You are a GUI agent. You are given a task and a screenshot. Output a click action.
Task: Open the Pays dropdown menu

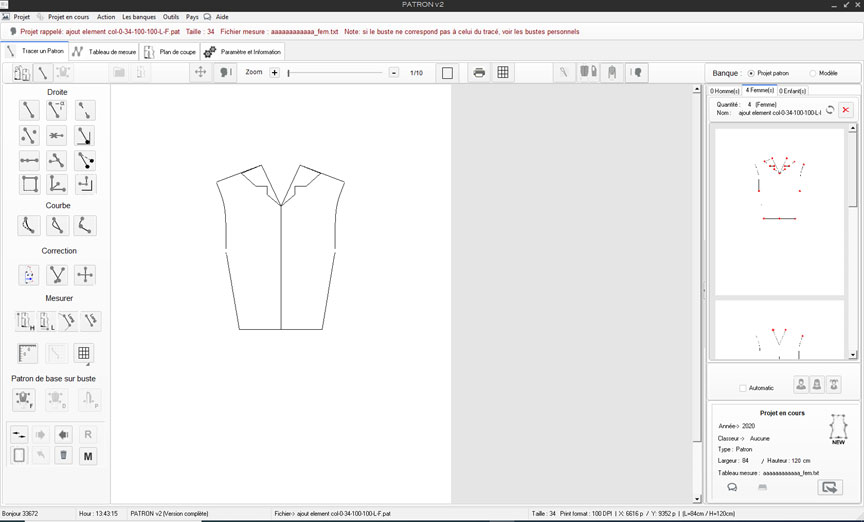192,17
